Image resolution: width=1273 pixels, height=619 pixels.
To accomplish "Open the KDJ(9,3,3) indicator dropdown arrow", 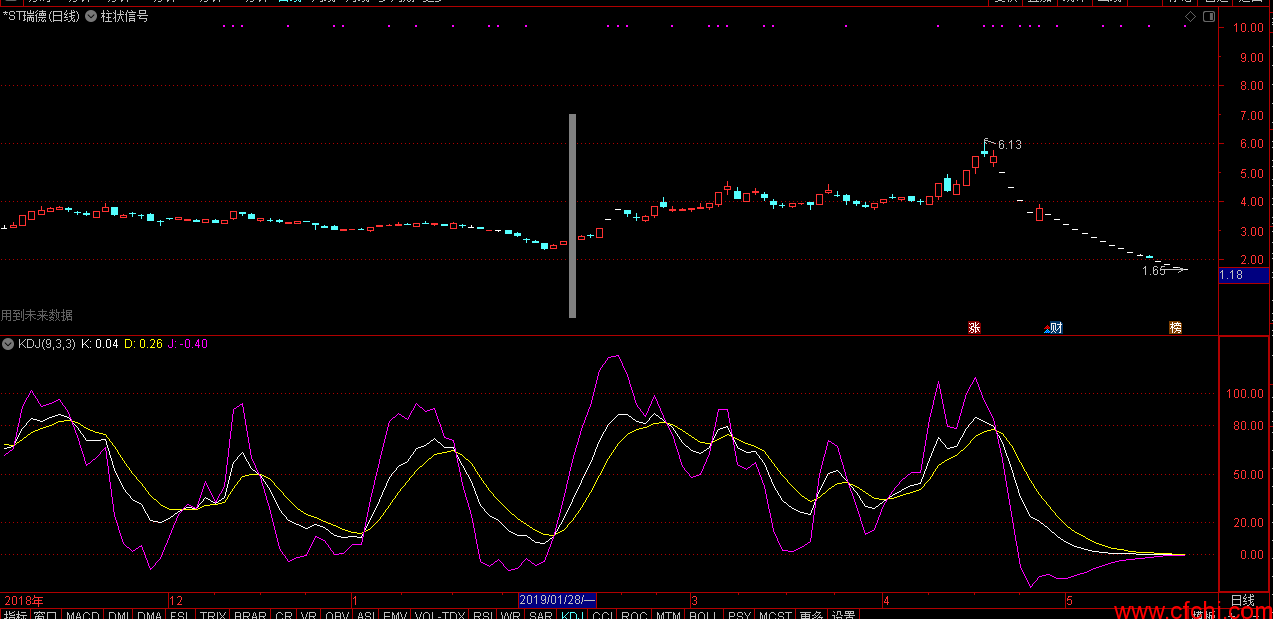I will [8, 344].
